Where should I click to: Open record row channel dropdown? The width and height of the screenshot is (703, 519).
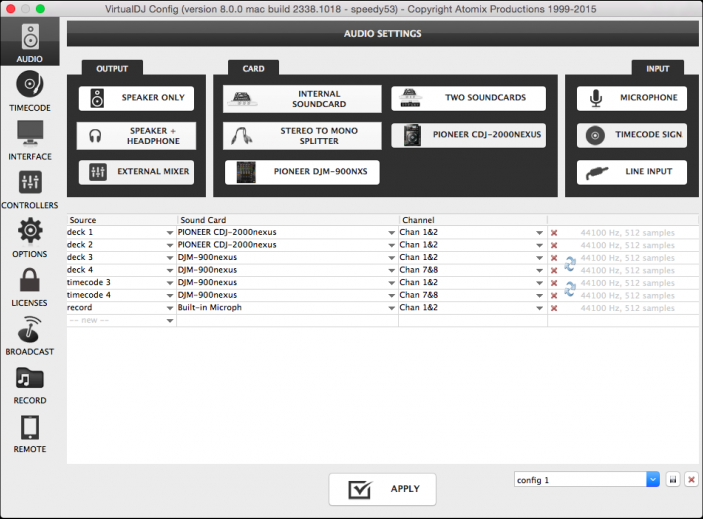[539, 308]
